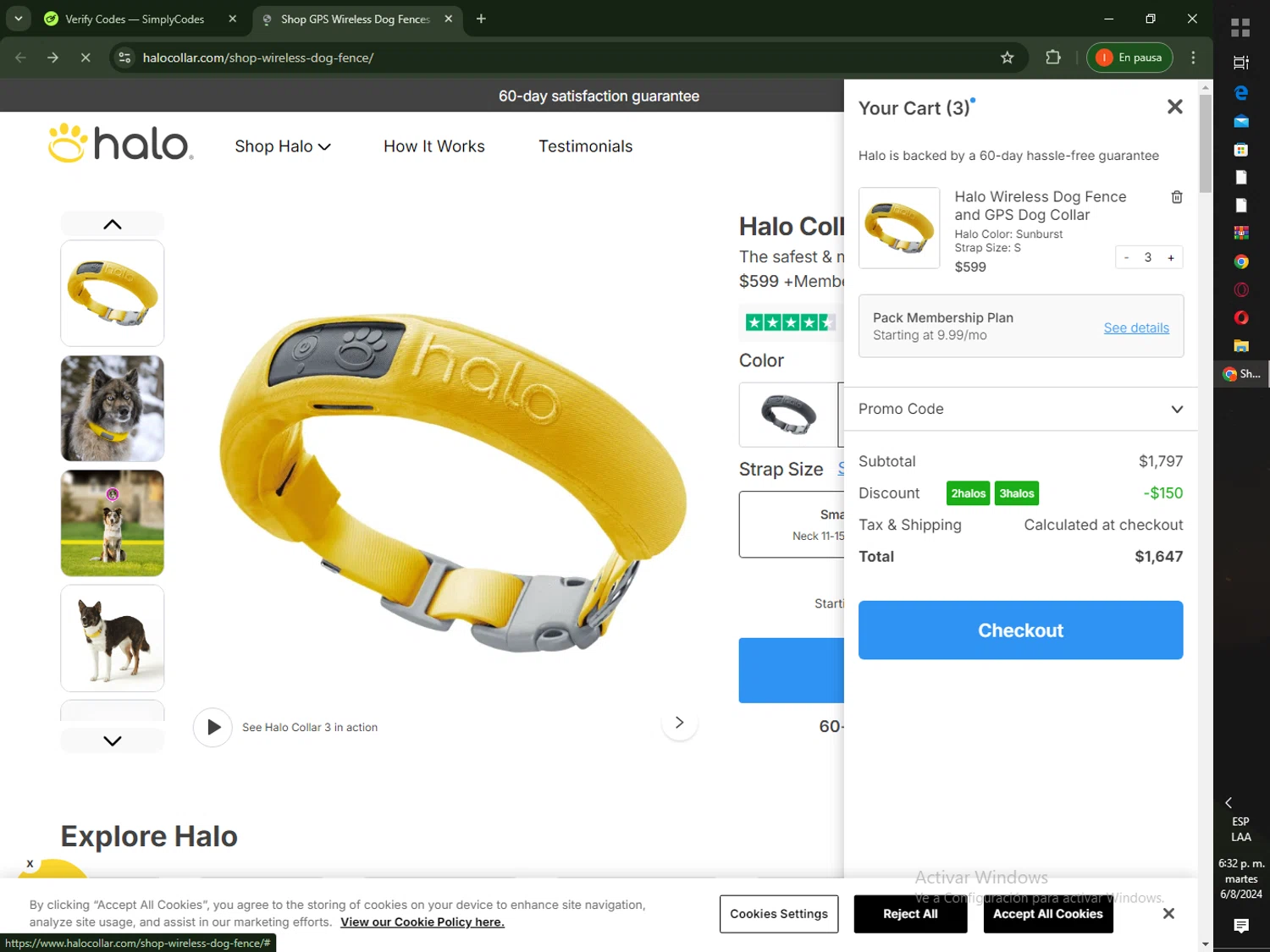Open a new browser tab

pos(481,19)
